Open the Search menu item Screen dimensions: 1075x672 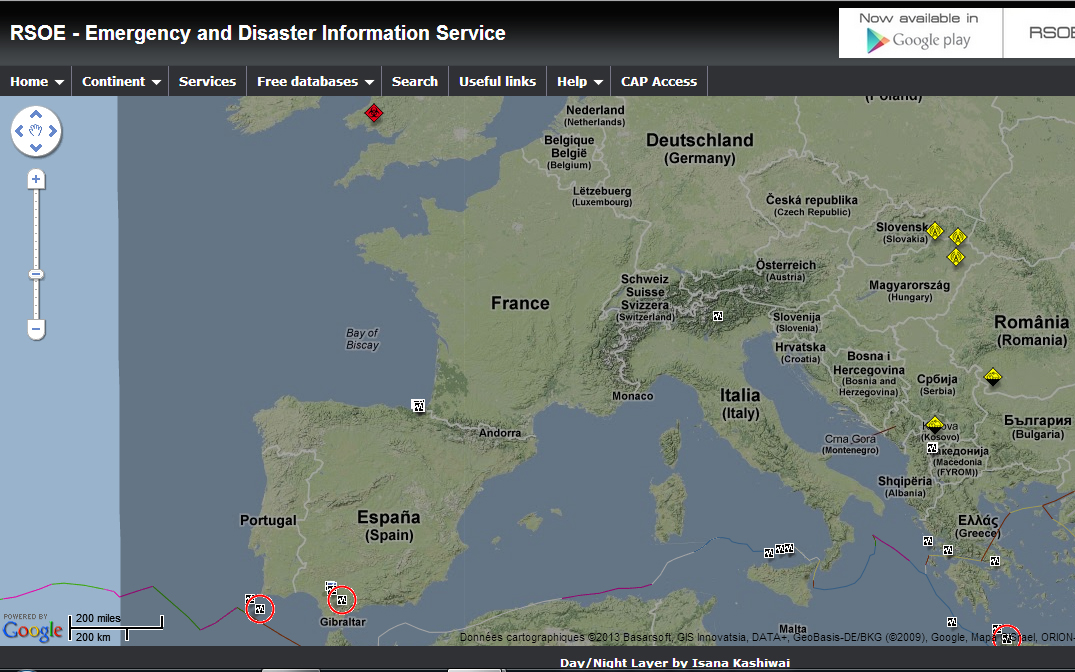[x=415, y=81]
